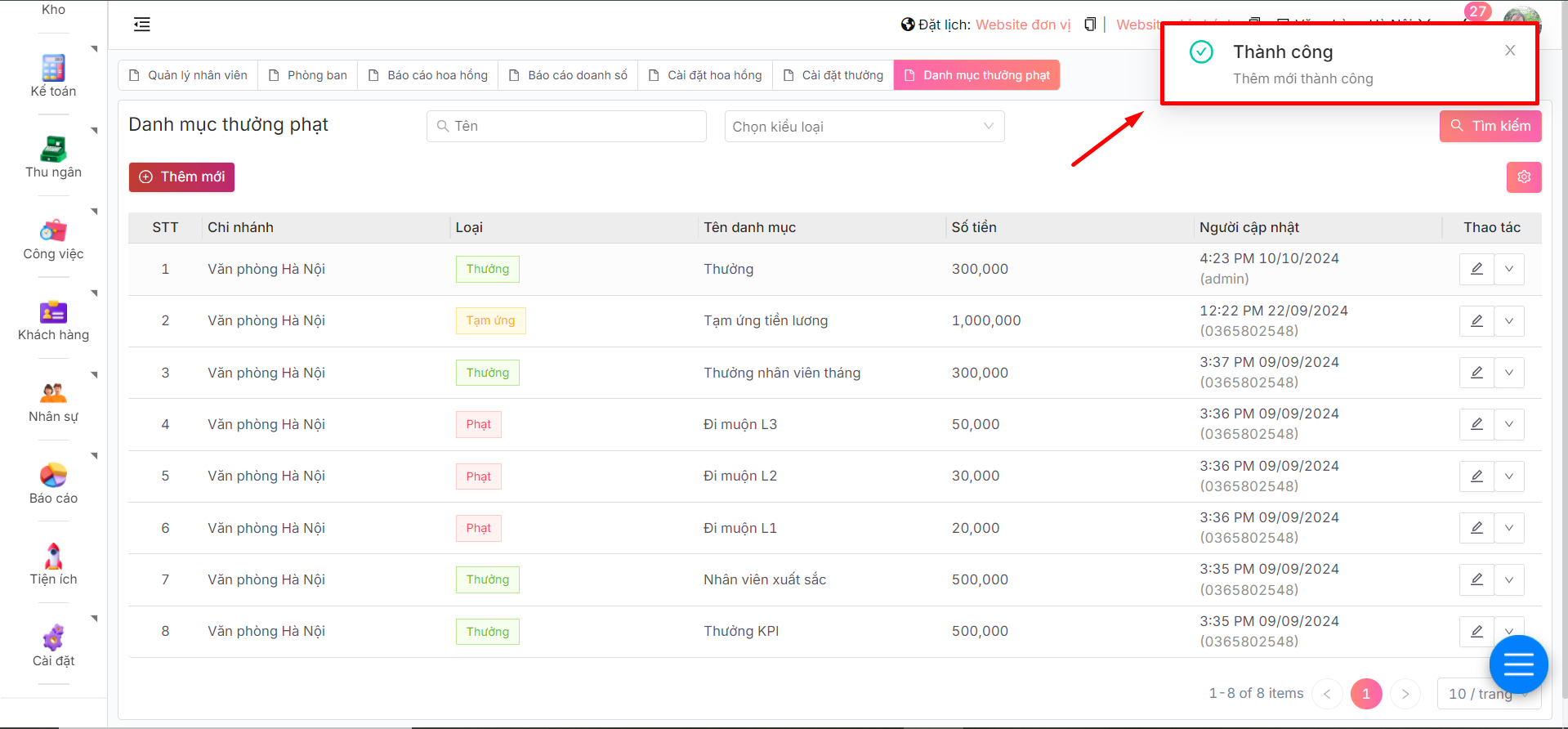Switch to the Báo cáo doanh số tab

coord(569,75)
